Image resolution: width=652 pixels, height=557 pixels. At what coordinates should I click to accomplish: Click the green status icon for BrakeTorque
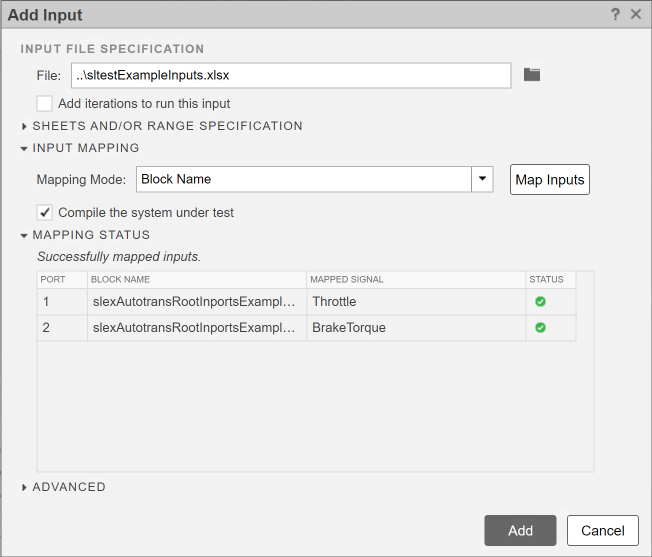pyautogui.click(x=540, y=327)
